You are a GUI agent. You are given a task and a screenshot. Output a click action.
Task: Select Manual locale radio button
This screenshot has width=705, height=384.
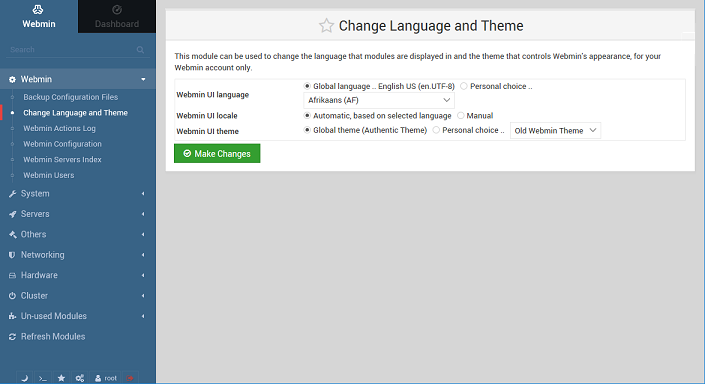[x=460, y=116]
